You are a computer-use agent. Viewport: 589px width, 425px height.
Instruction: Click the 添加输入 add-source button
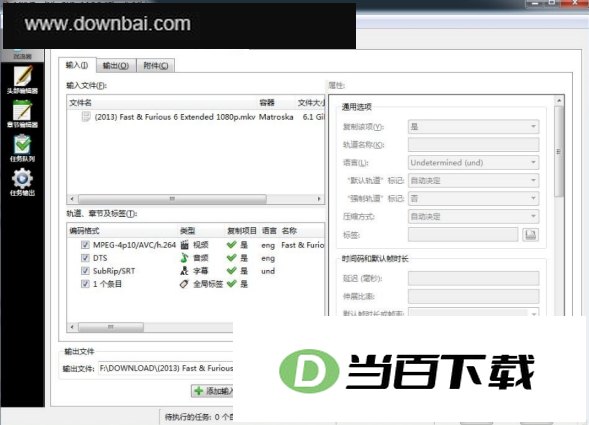213,391
